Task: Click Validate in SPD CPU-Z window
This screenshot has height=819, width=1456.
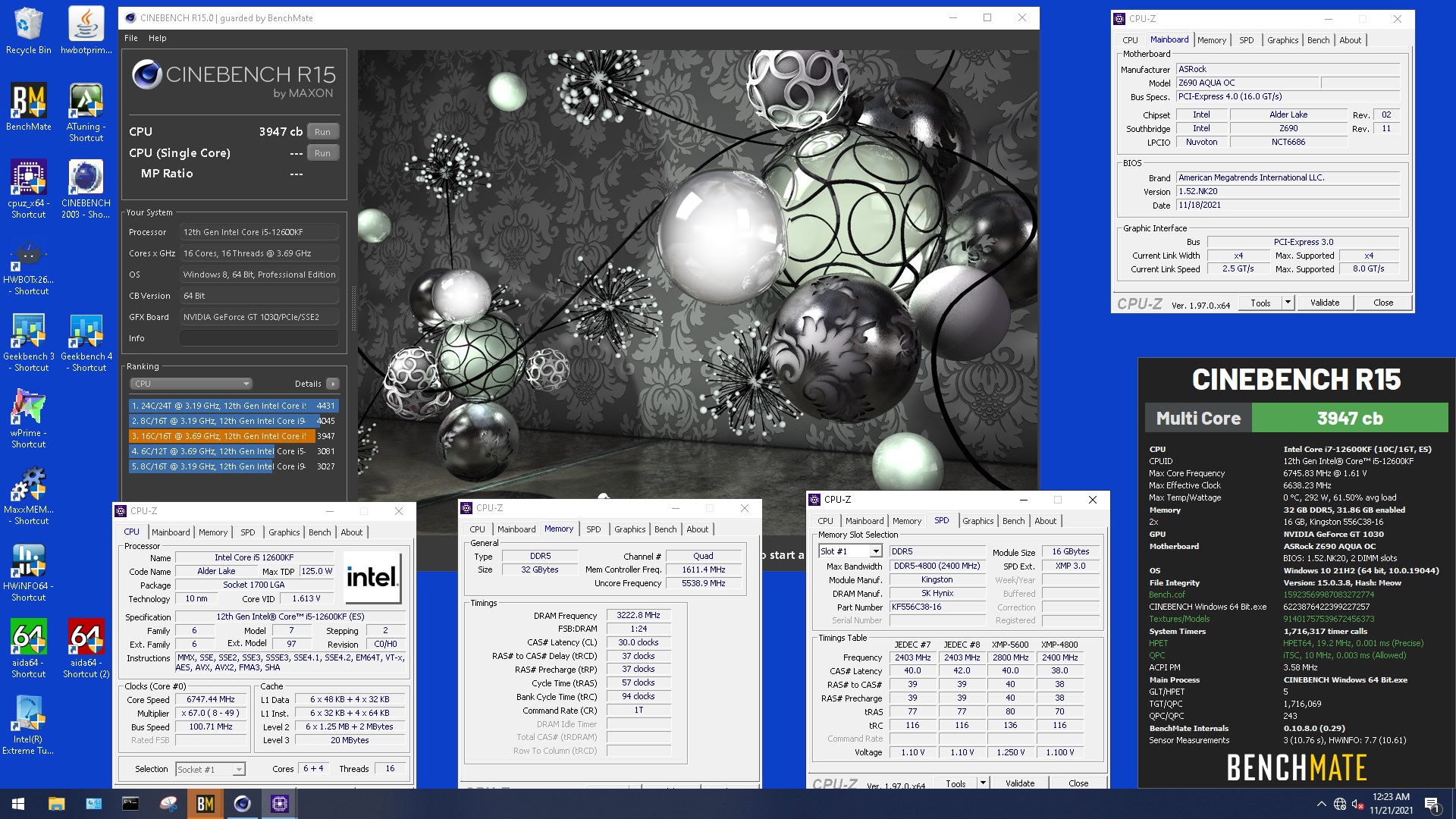Action: point(1019,783)
